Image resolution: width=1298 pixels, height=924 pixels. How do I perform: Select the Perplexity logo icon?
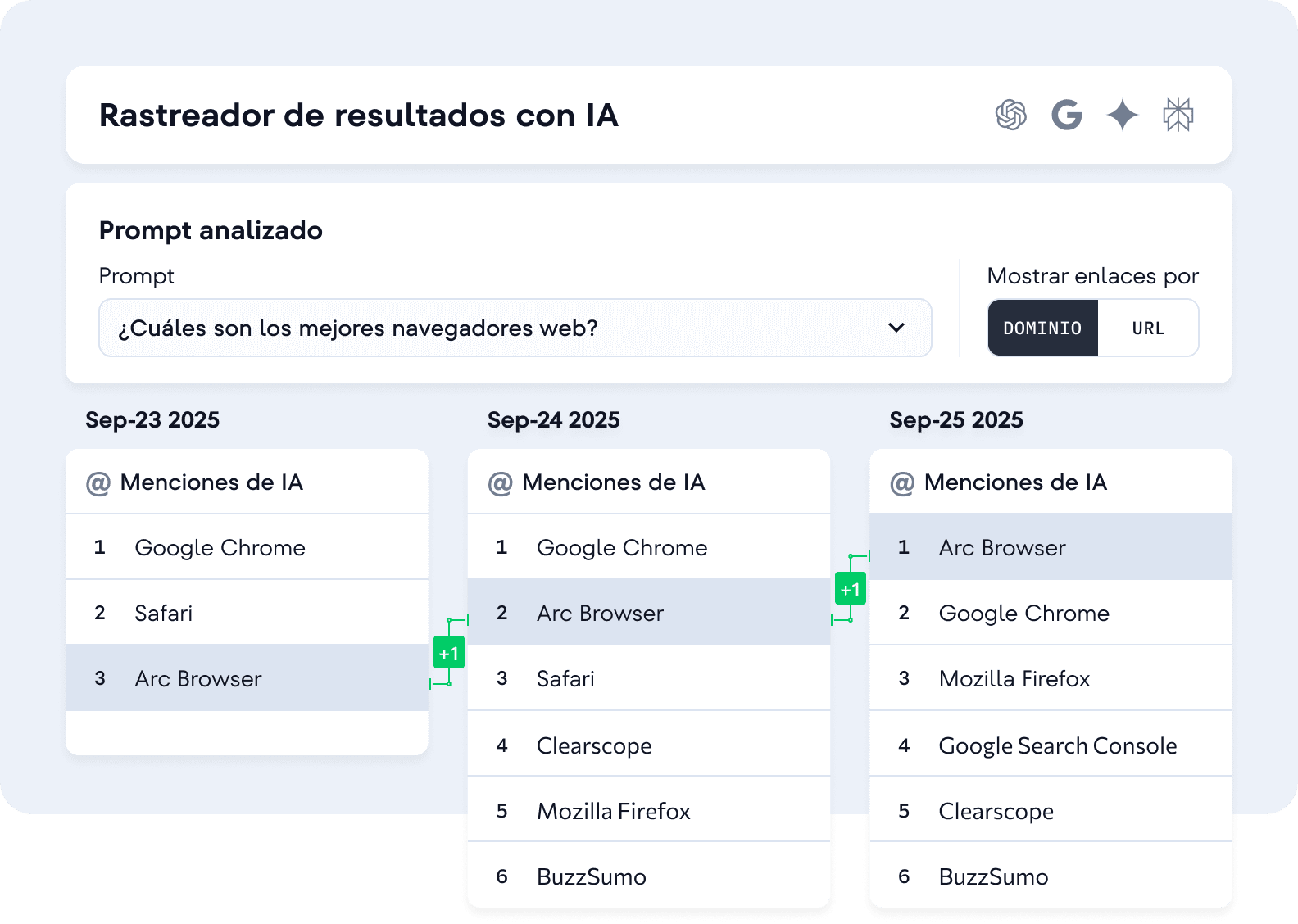[x=1178, y=115]
